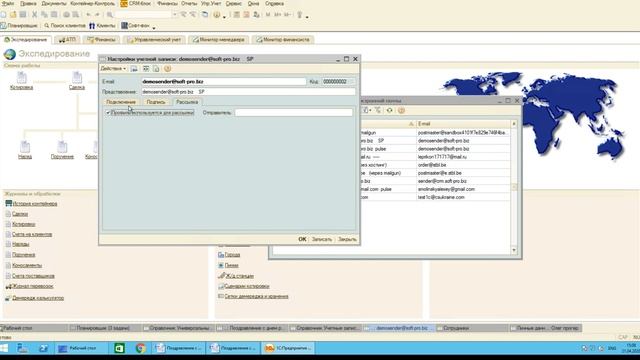The image size is (640, 360).
Task: Click the Записать button
Action: point(322,239)
